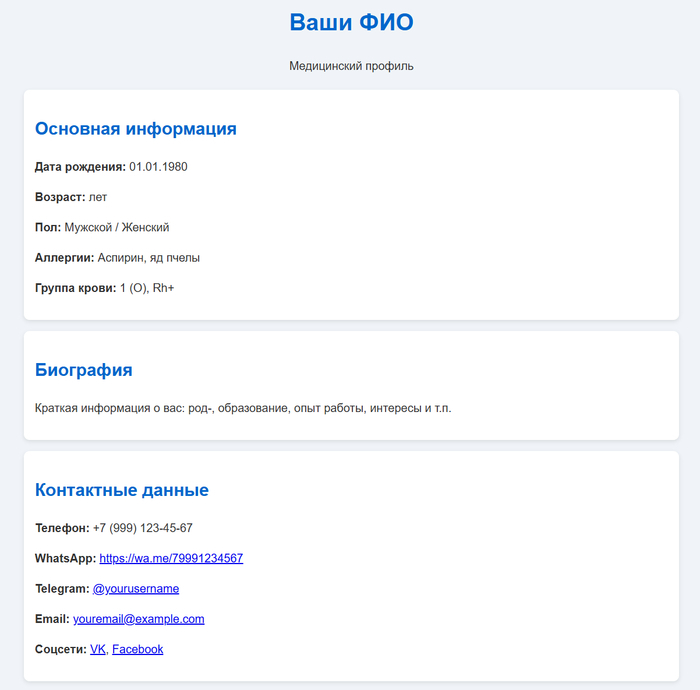Follow the VK social network link
700x690 pixels.
point(97,649)
